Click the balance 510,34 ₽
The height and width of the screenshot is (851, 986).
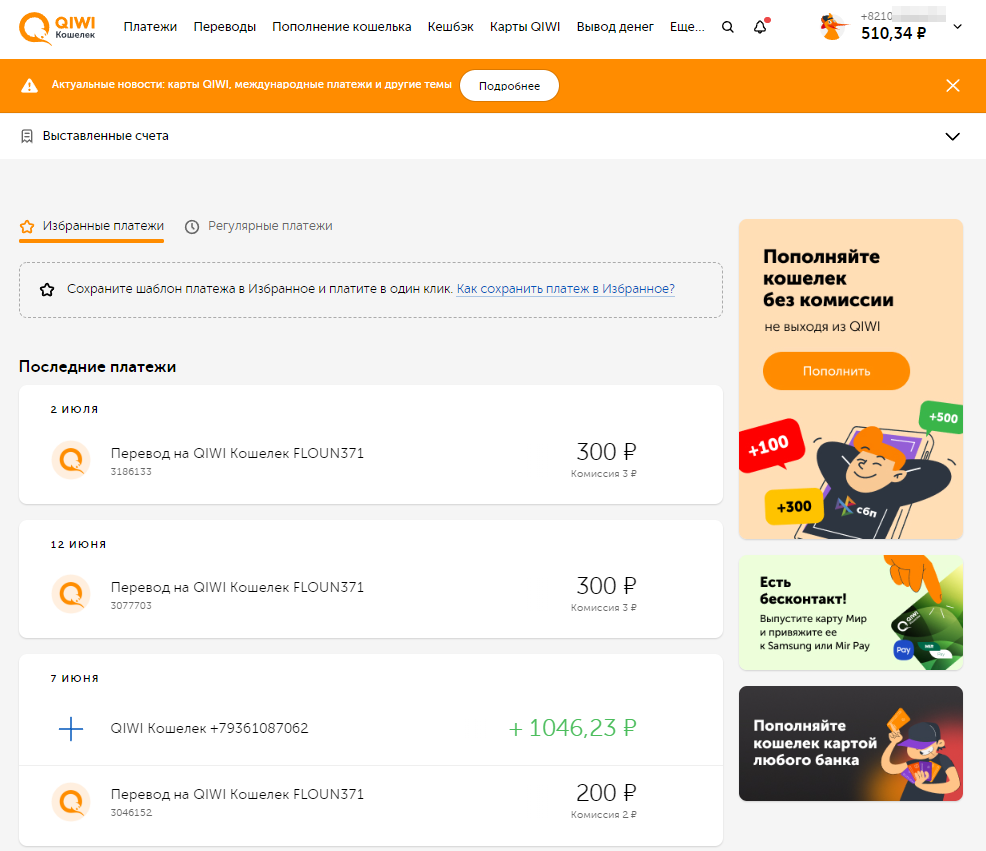point(893,33)
